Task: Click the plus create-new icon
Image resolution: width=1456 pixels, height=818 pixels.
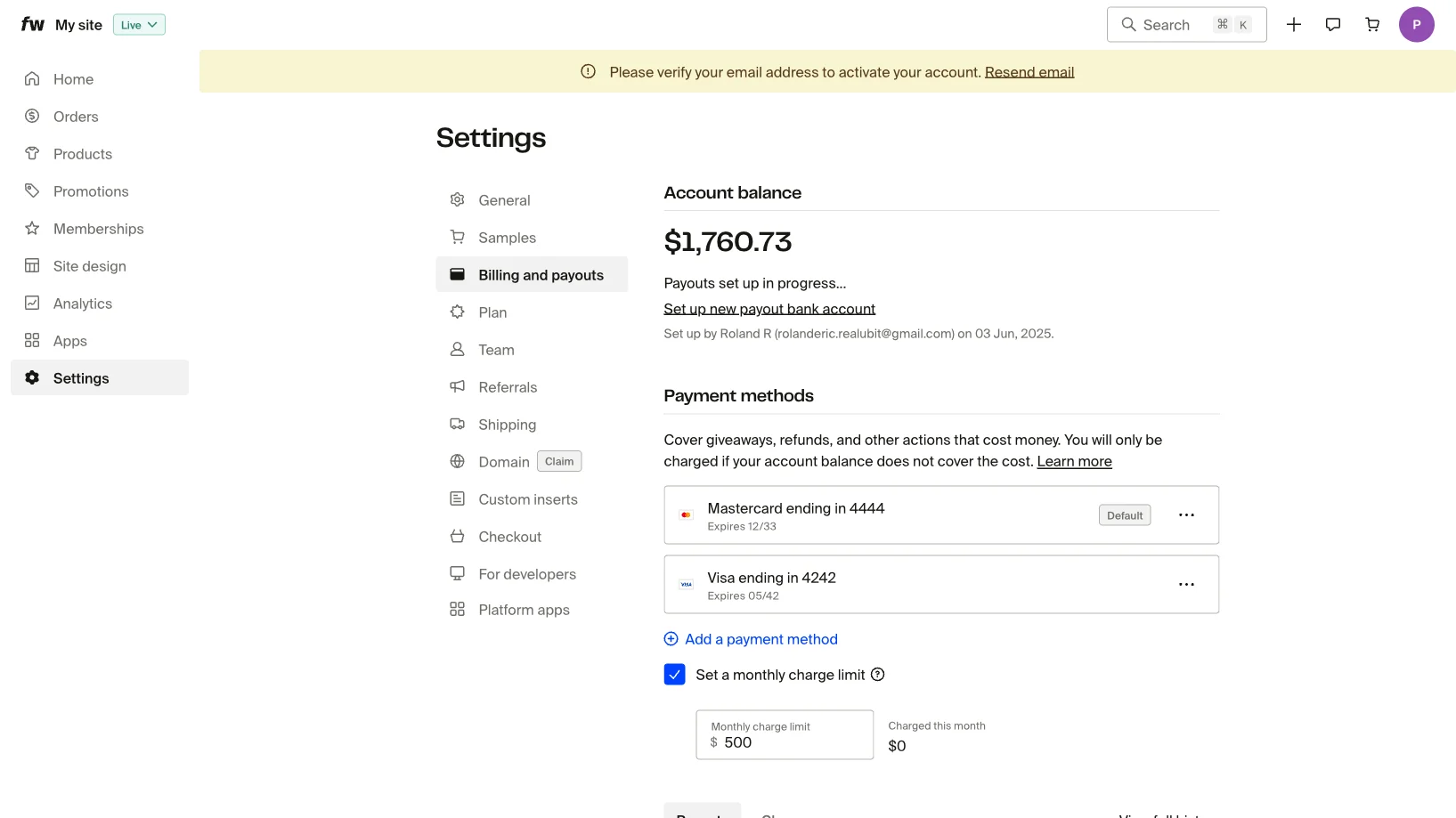Action: click(1294, 25)
